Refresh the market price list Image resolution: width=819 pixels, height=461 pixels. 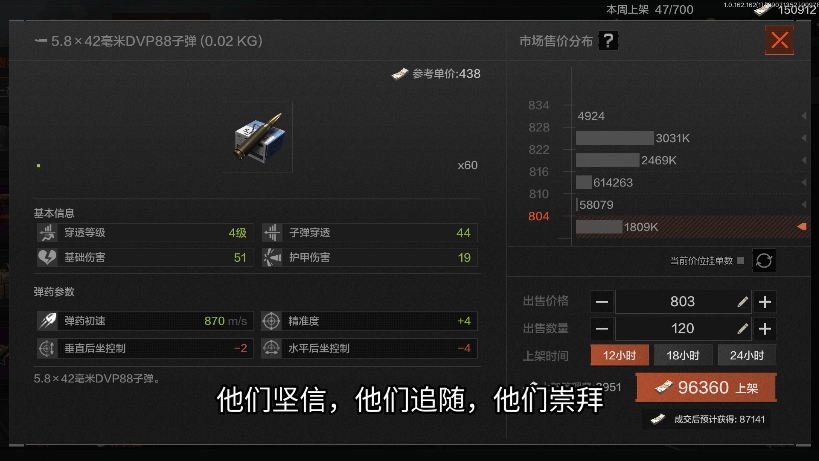pos(764,260)
